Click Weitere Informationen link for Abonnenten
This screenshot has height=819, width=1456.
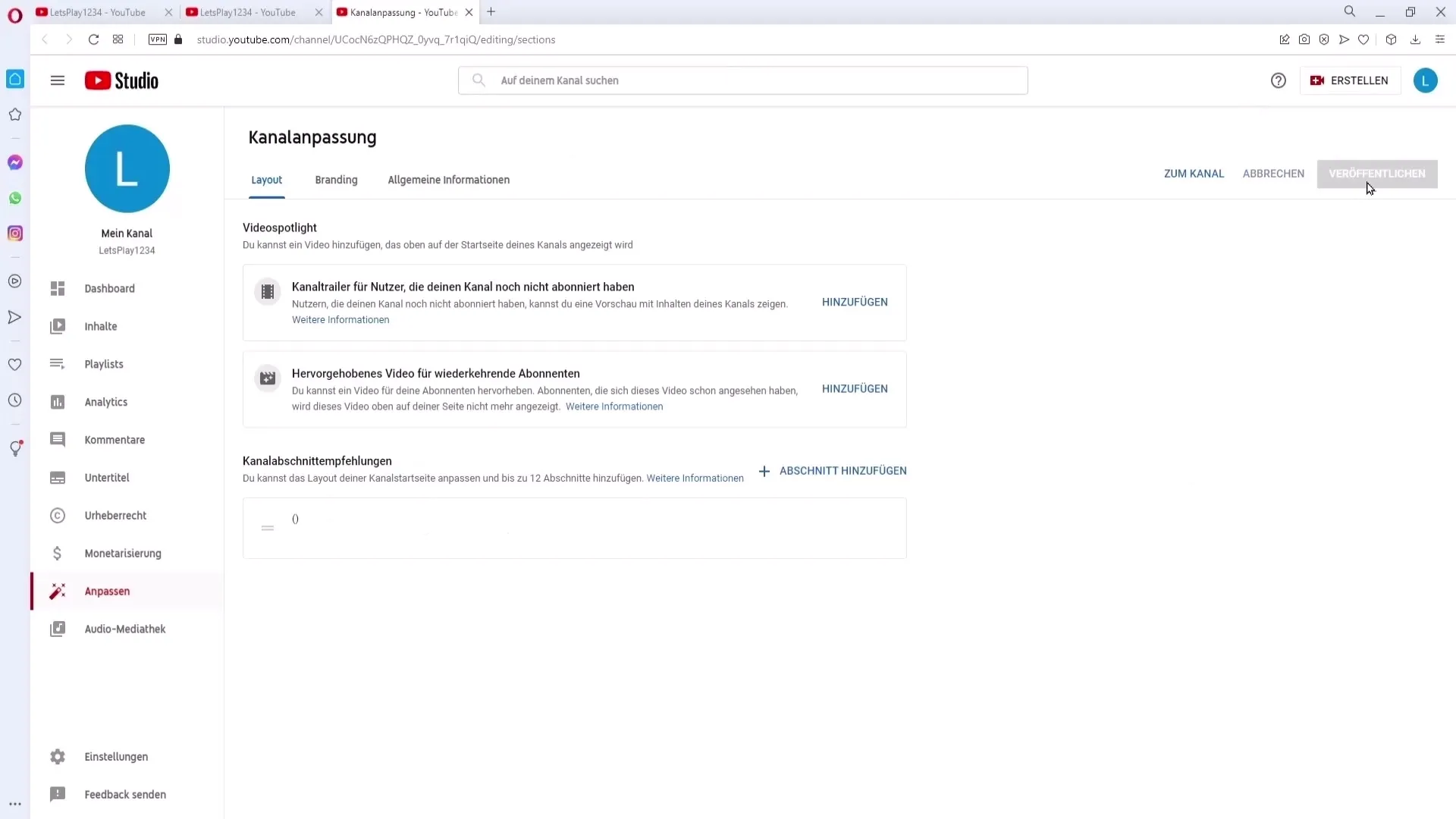615,406
